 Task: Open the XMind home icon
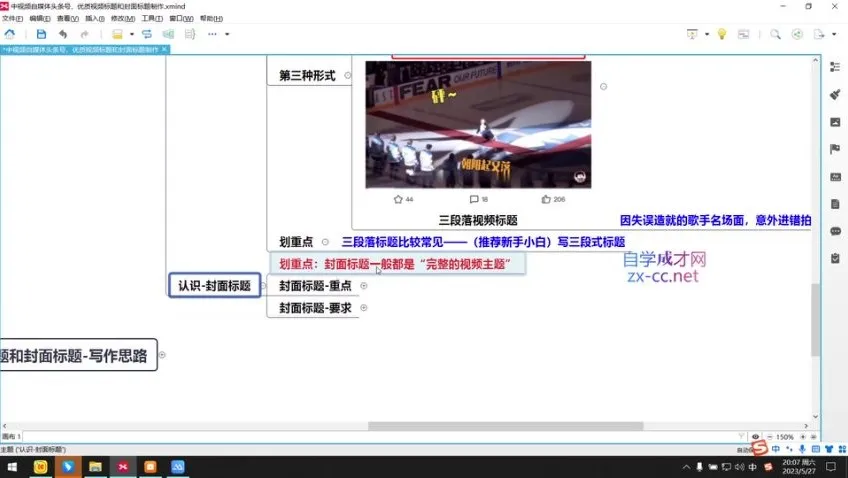pos(10,34)
